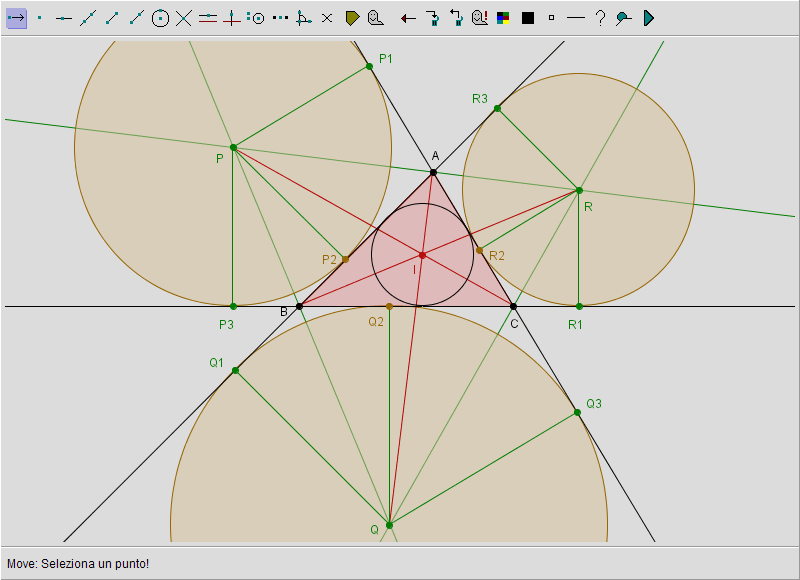Select the point-on-object tool
This screenshot has height=580, width=800.
[63, 18]
